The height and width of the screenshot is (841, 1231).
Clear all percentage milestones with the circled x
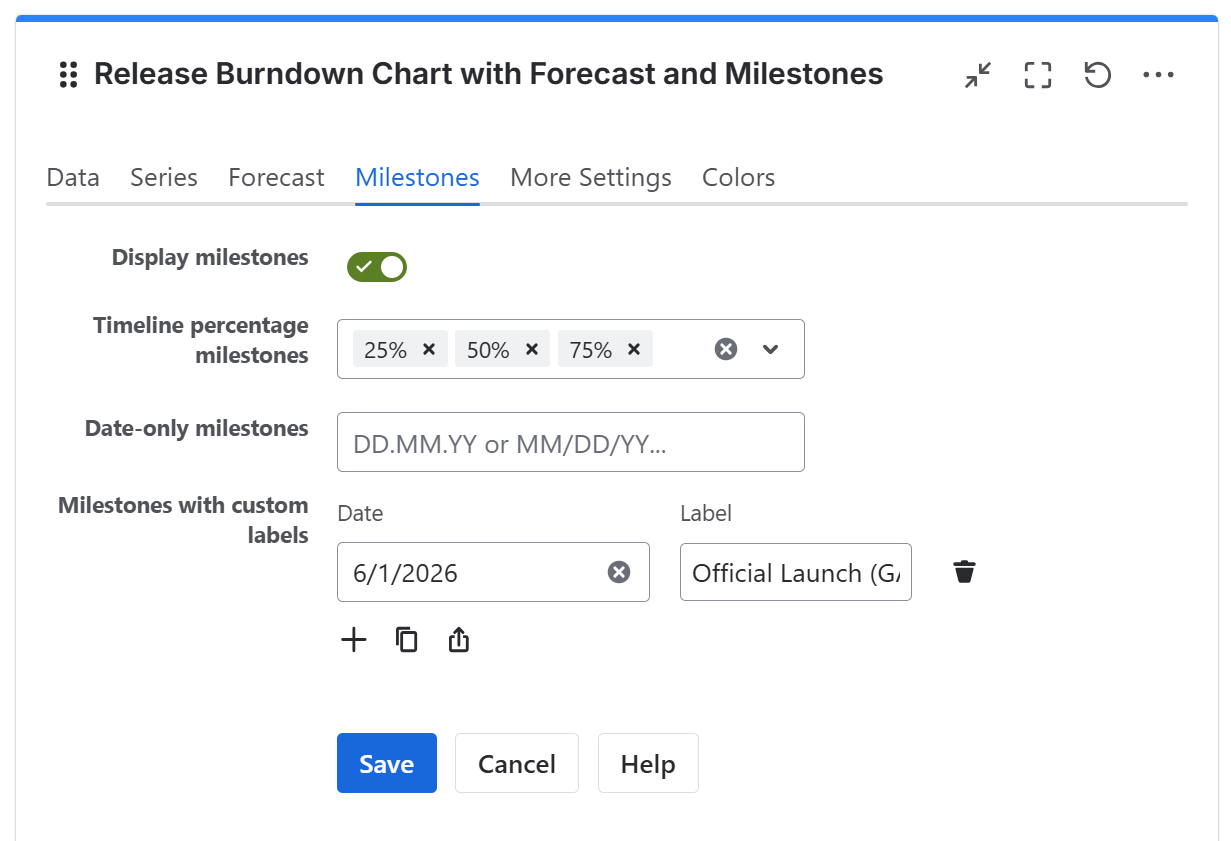724,349
